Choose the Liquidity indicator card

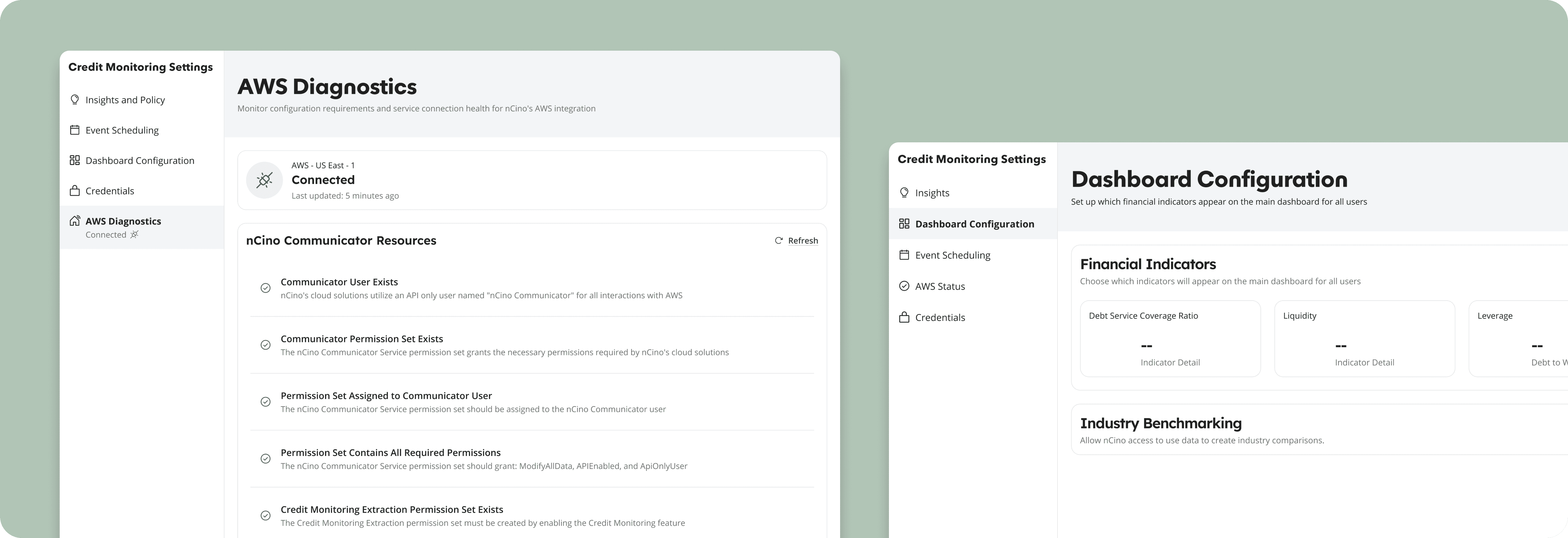coord(1364,338)
